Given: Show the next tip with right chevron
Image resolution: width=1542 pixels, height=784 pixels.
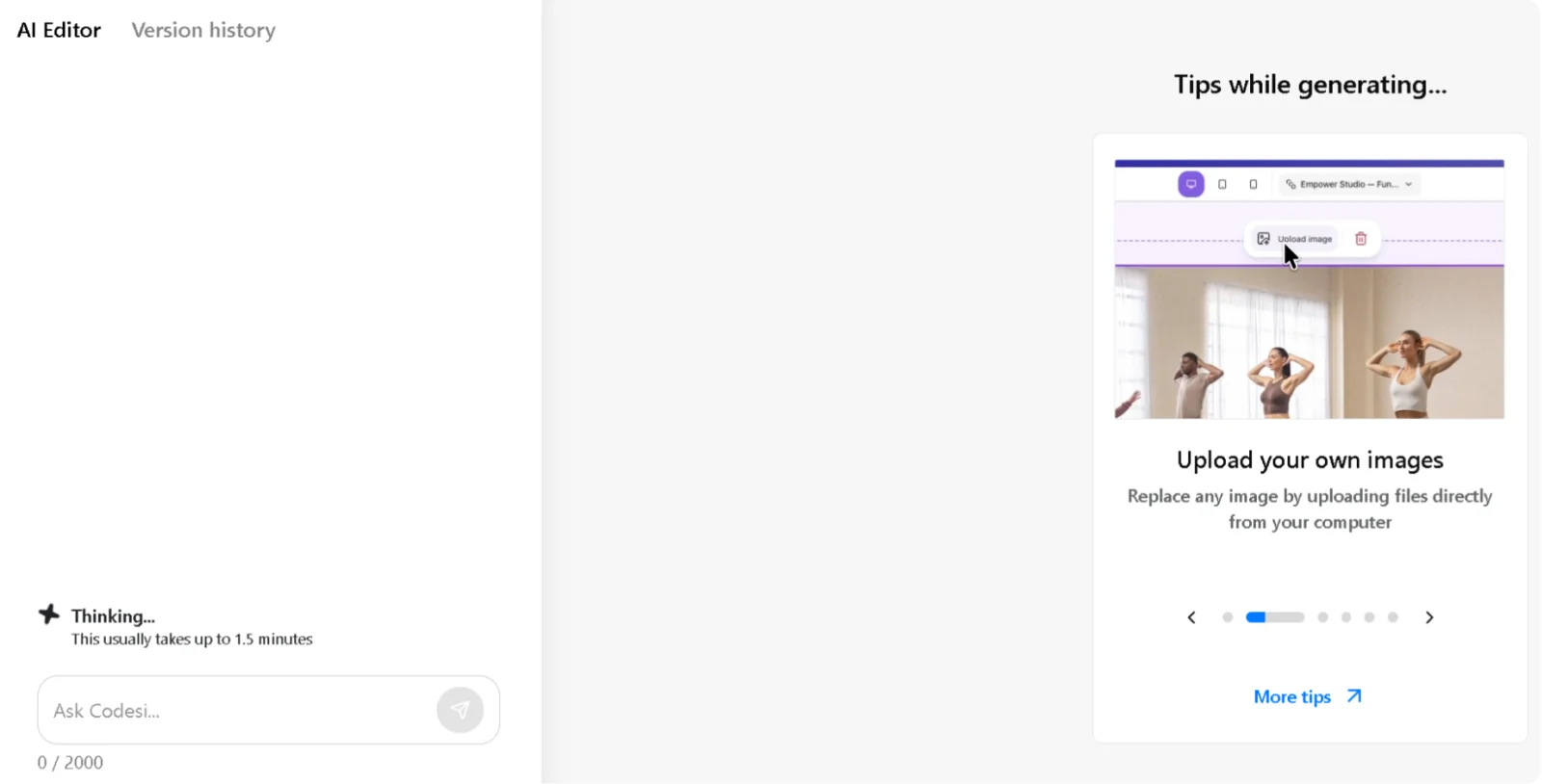Looking at the screenshot, I should coord(1429,617).
